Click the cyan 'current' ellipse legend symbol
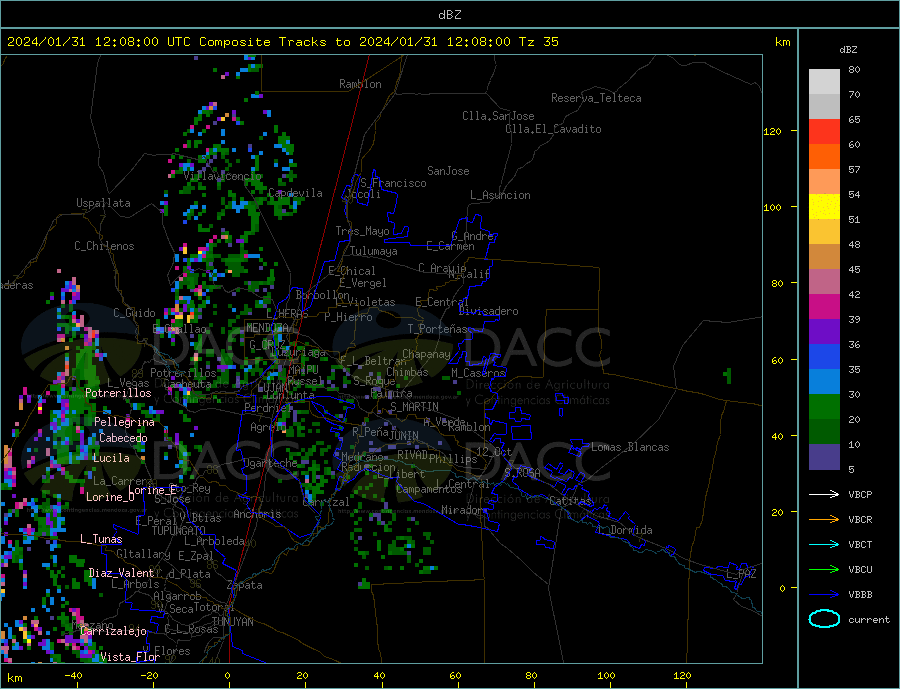Screen dimensions: 900x689 coord(824,619)
